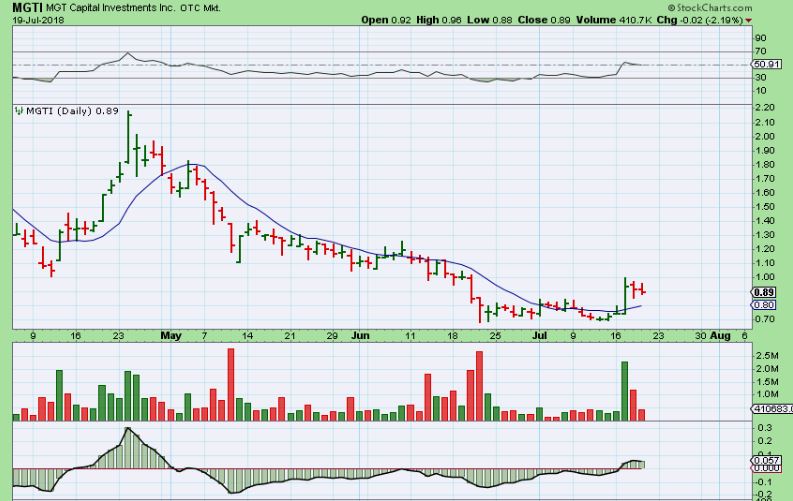Screen dimensions: 793x501
Task: Click the 2.20 price axis label
Action: point(765,108)
